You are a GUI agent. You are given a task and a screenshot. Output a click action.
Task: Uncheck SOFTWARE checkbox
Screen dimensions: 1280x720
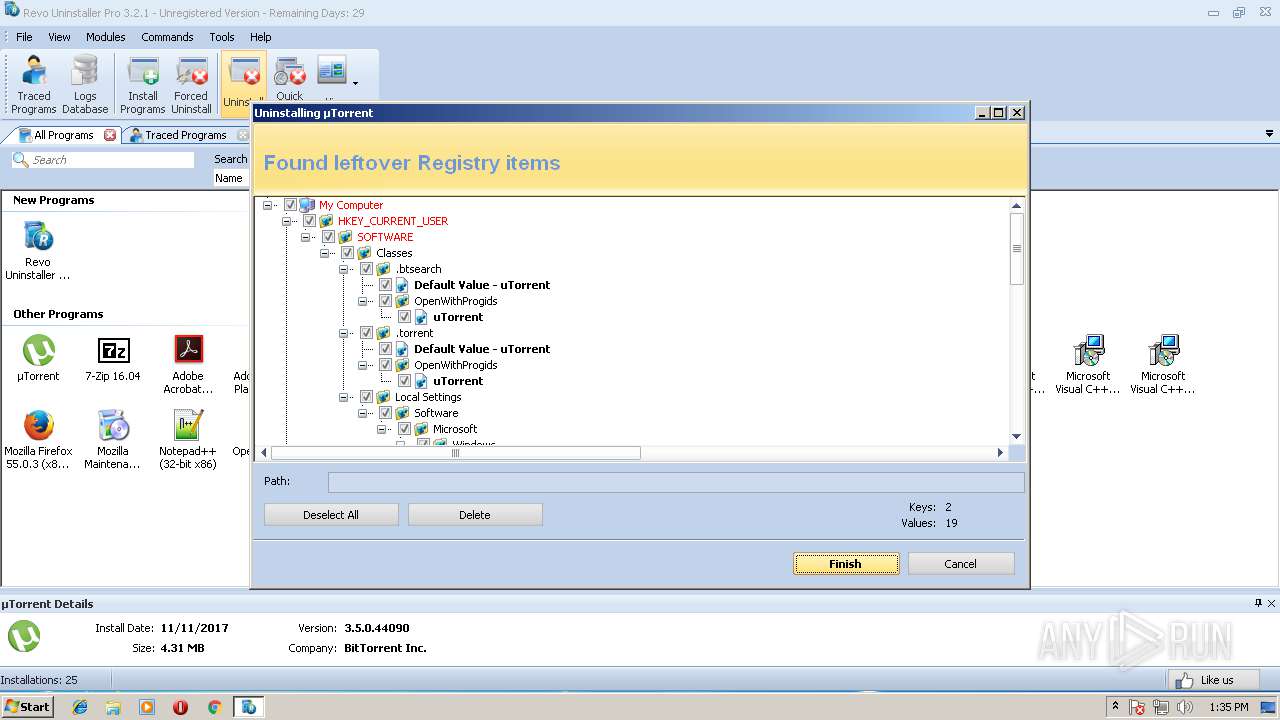point(328,237)
